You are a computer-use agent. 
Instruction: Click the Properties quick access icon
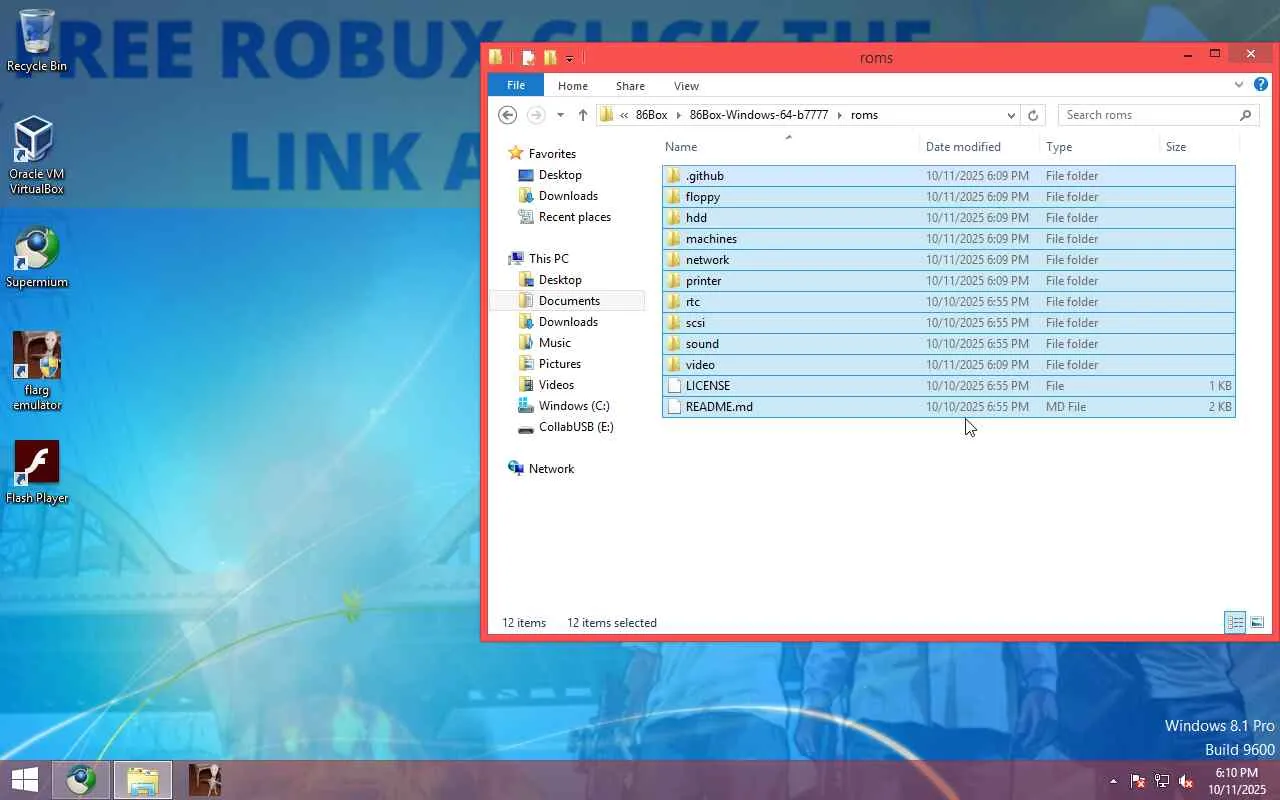tap(528, 58)
